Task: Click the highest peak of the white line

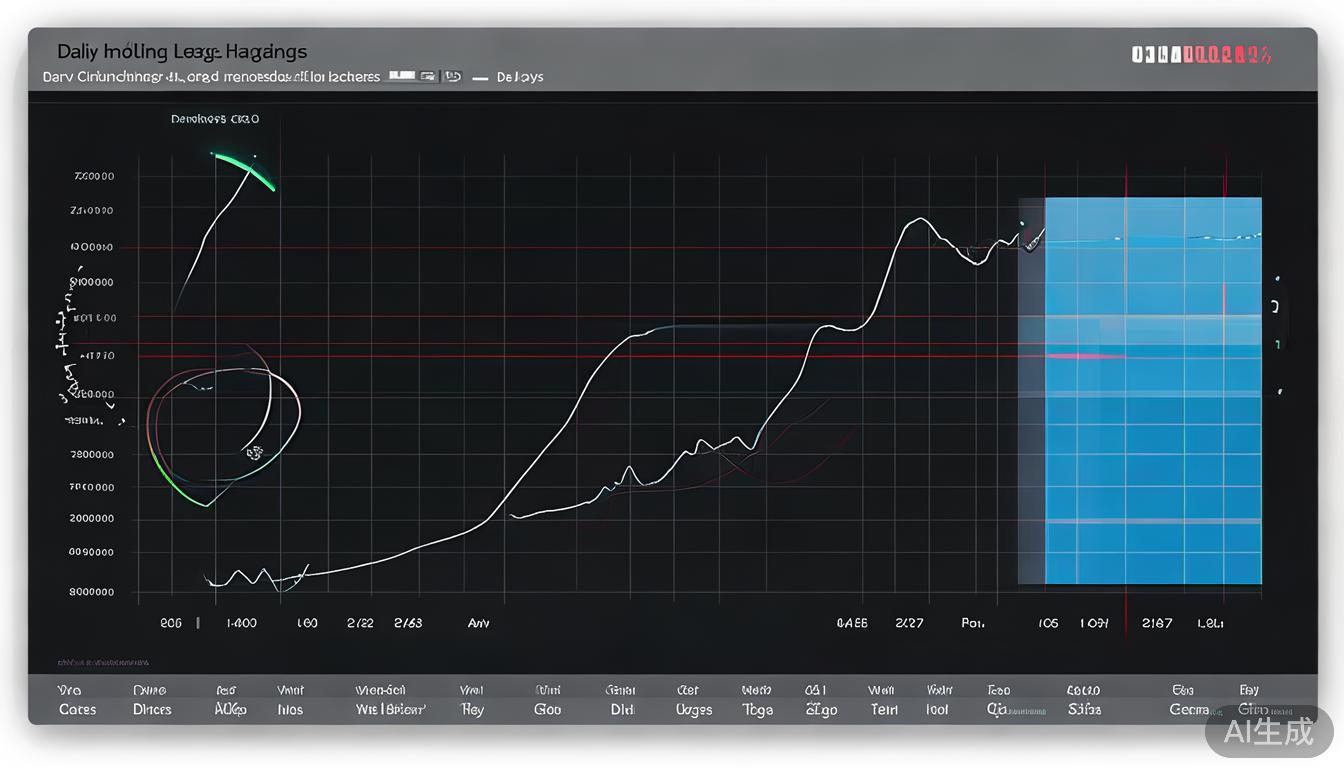Action: (x=918, y=219)
